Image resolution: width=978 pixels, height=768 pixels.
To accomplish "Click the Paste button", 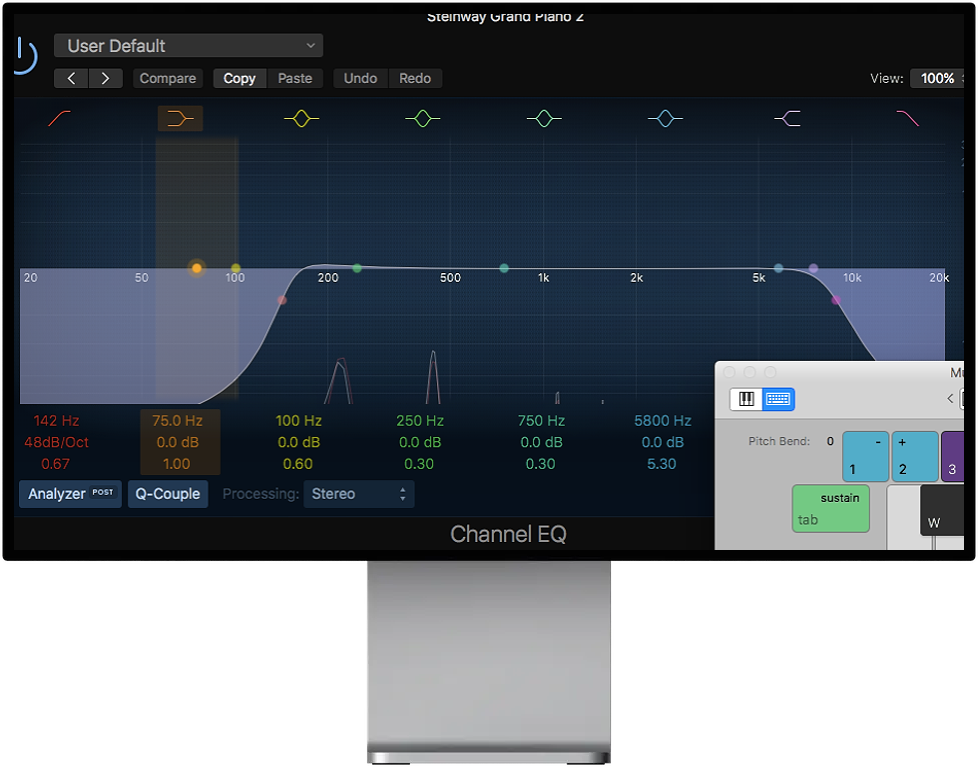I will pos(295,79).
